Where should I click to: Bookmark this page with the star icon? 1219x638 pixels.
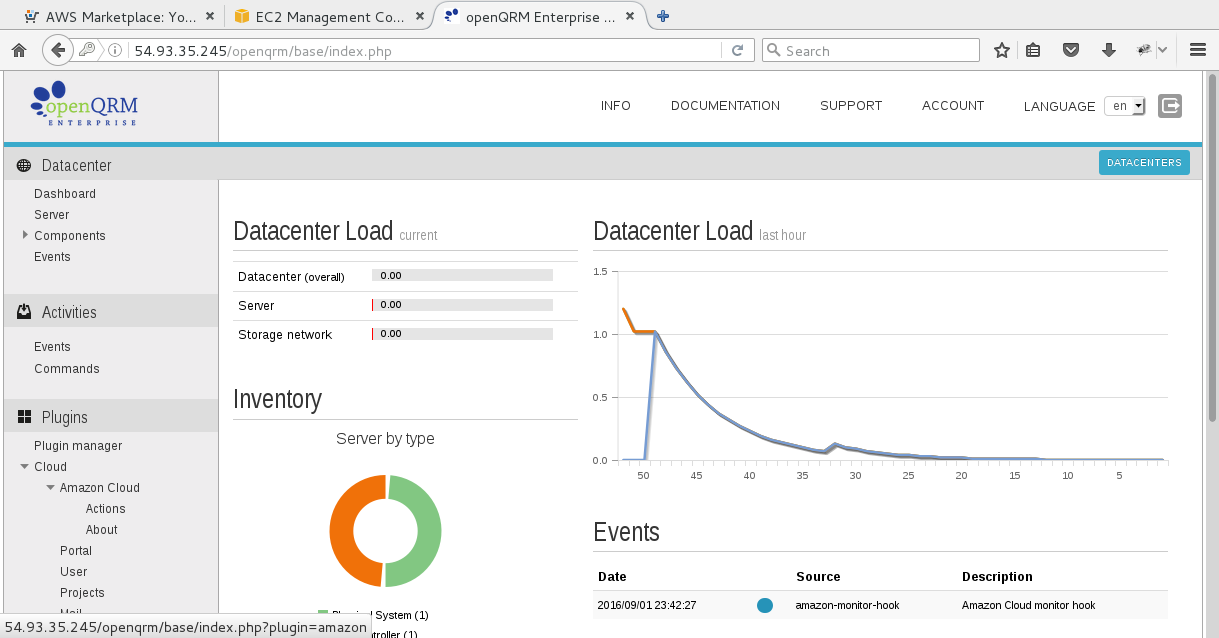[x=1002, y=50]
